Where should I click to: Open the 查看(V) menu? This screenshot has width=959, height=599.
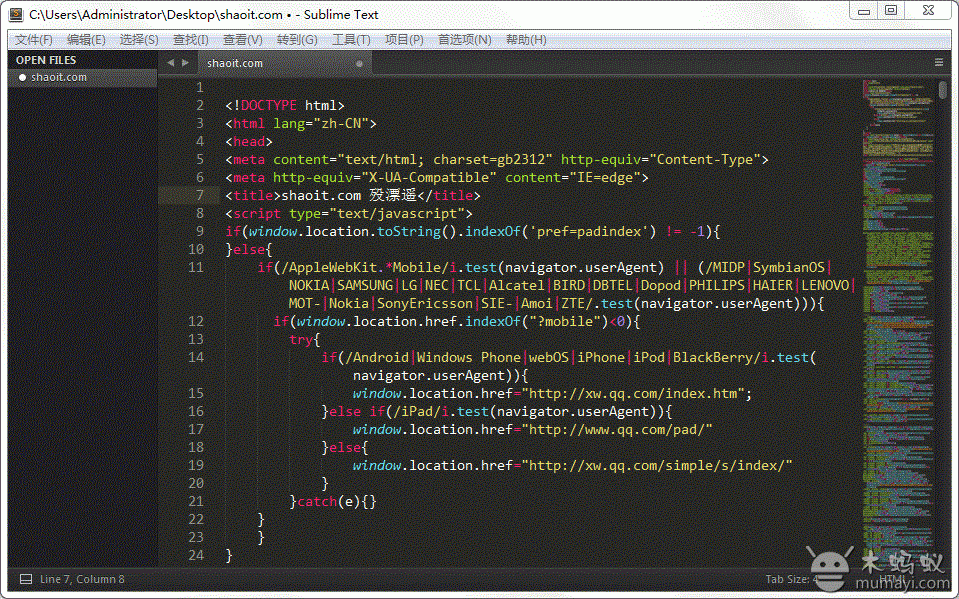click(x=242, y=40)
